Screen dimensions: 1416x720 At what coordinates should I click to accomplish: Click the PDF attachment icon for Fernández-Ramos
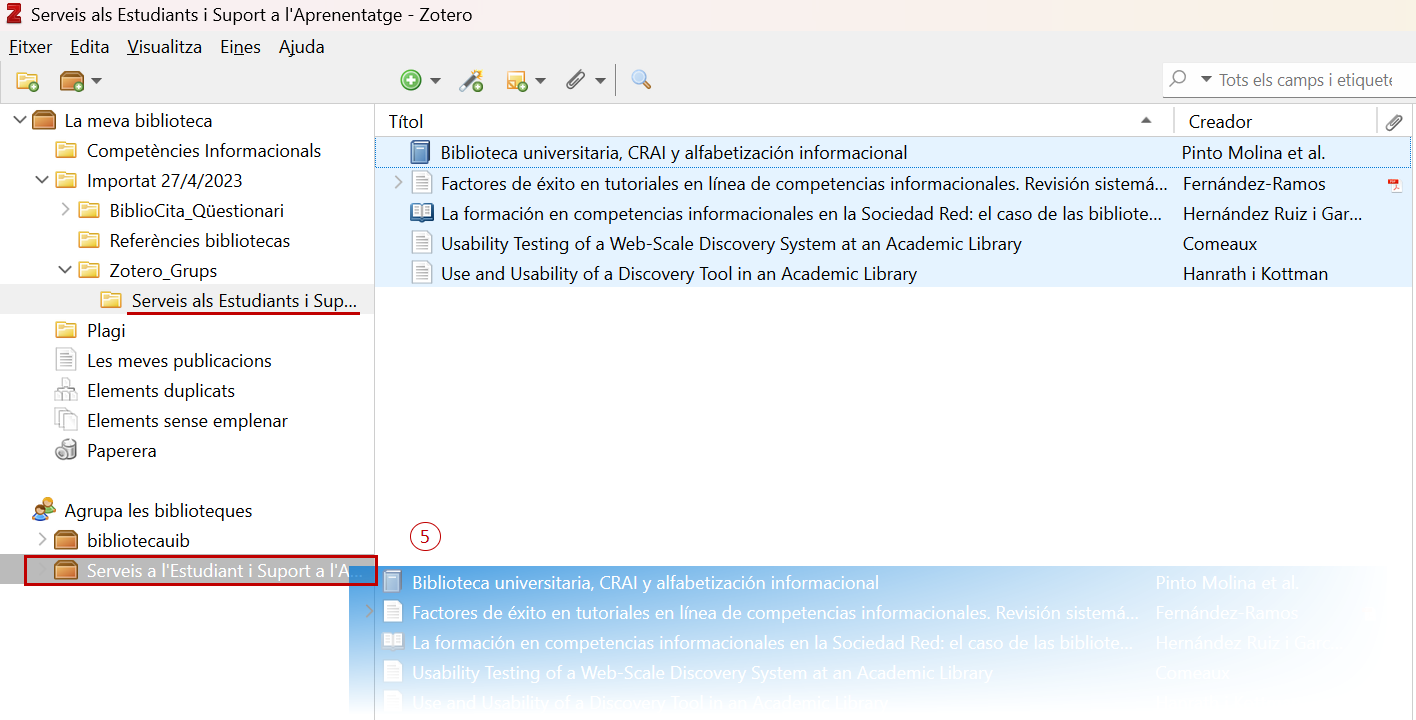pos(1394,185)
